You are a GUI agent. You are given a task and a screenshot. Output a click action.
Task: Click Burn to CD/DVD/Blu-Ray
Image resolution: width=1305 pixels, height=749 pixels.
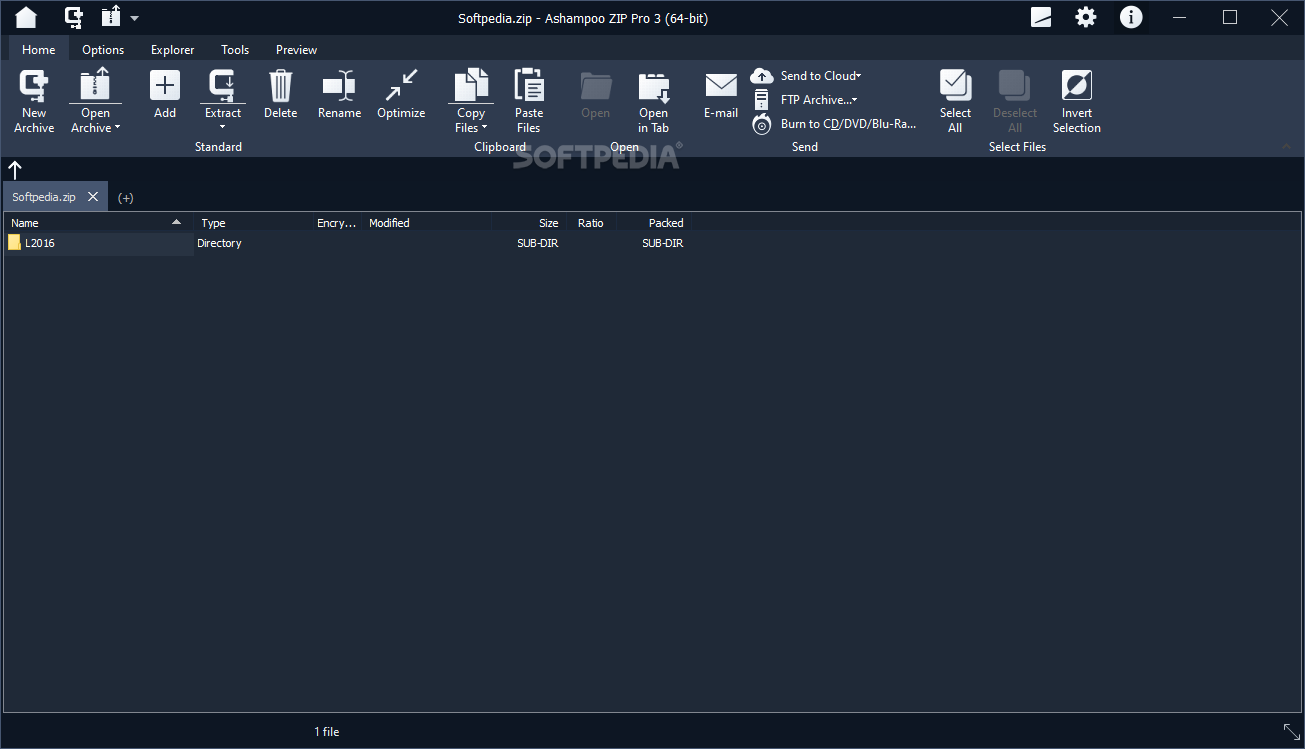click(833, 124)
